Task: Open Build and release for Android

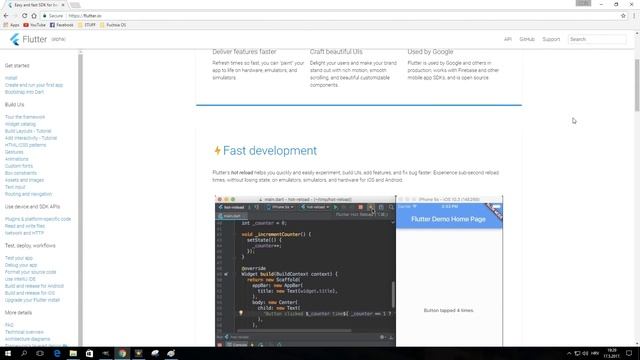Action: click(x=34, y=286)
